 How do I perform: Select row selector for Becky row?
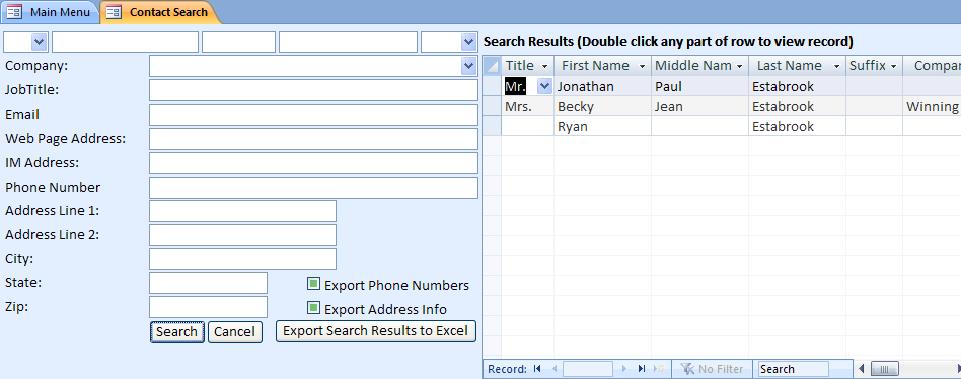pyautogui.click(x=492, y=107)
